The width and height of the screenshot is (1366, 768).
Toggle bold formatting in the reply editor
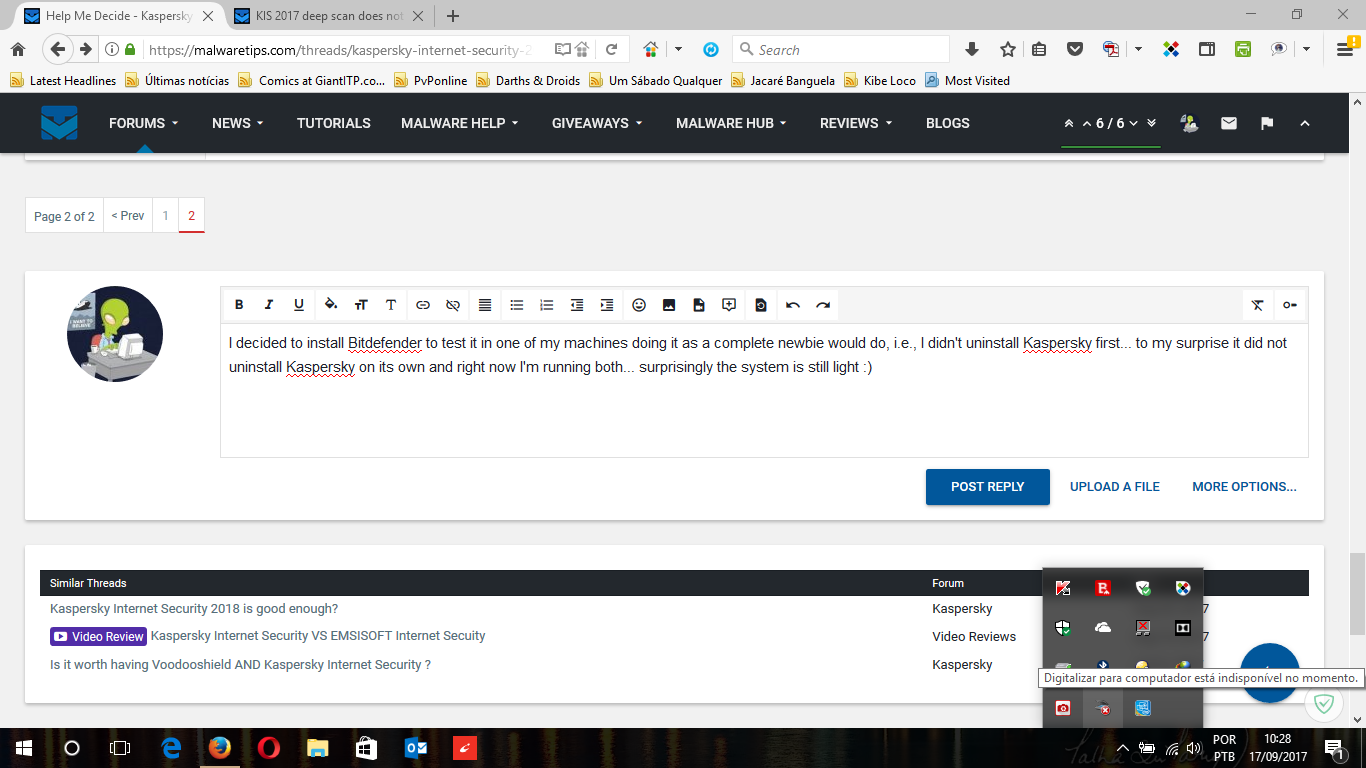pos(239,305)
